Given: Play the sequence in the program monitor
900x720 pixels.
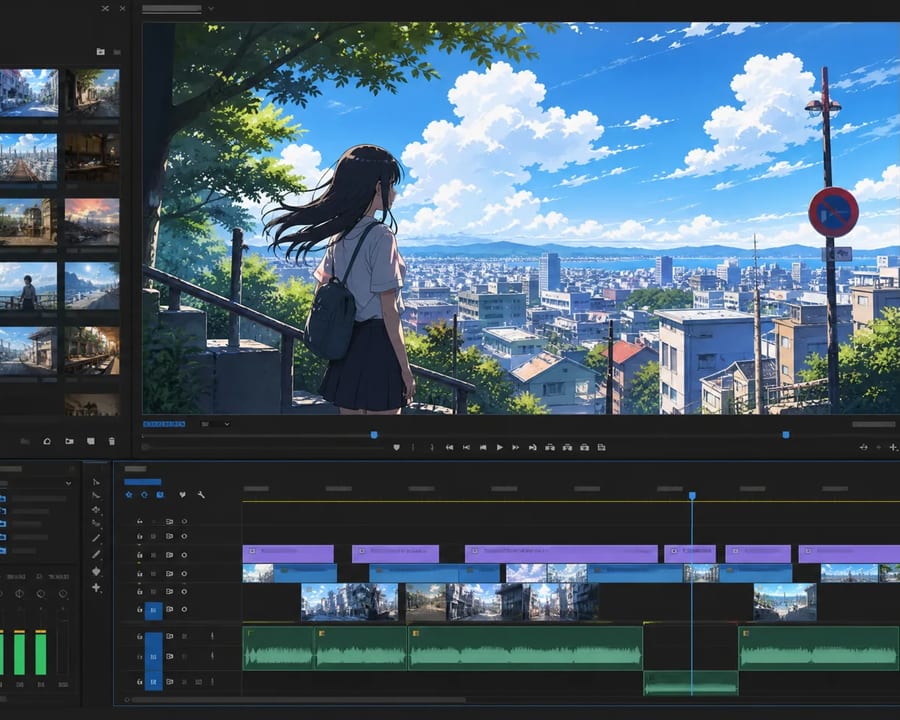Looking at the screenshot, I should coord(499,447).
